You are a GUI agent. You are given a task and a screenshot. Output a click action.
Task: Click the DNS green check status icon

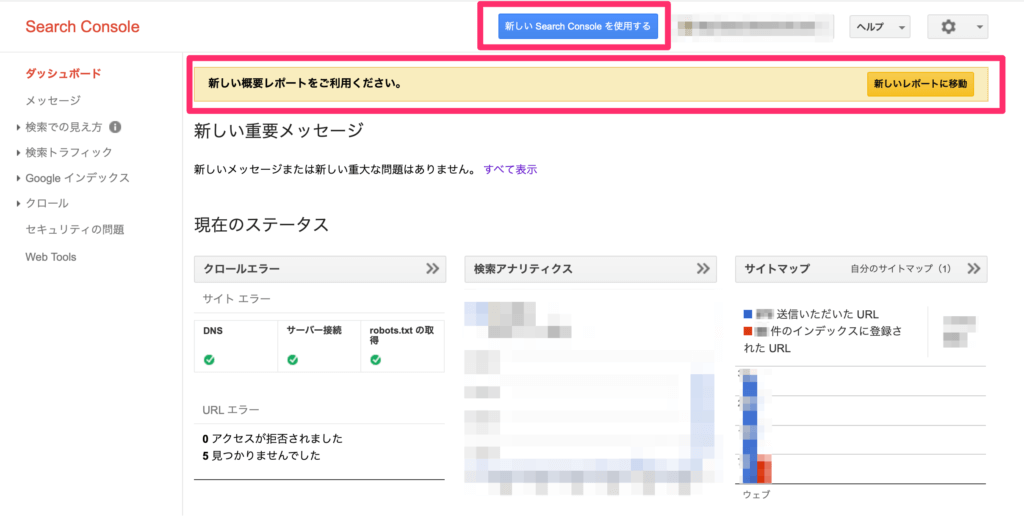(x=209, y=360)
